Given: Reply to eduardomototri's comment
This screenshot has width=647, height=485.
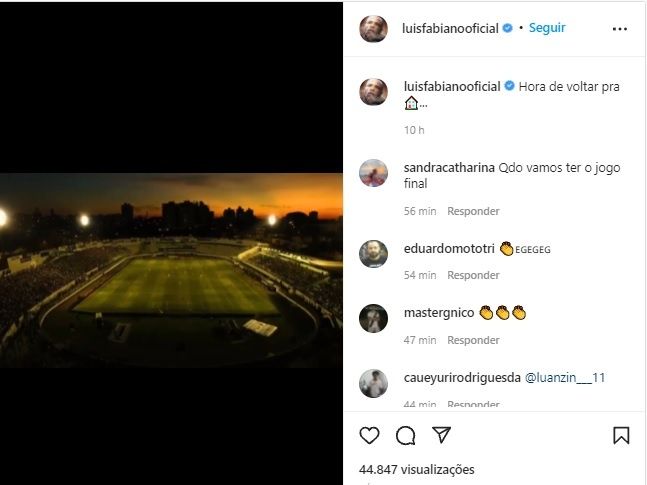Looking at the screenshot, I should [473, 275].
